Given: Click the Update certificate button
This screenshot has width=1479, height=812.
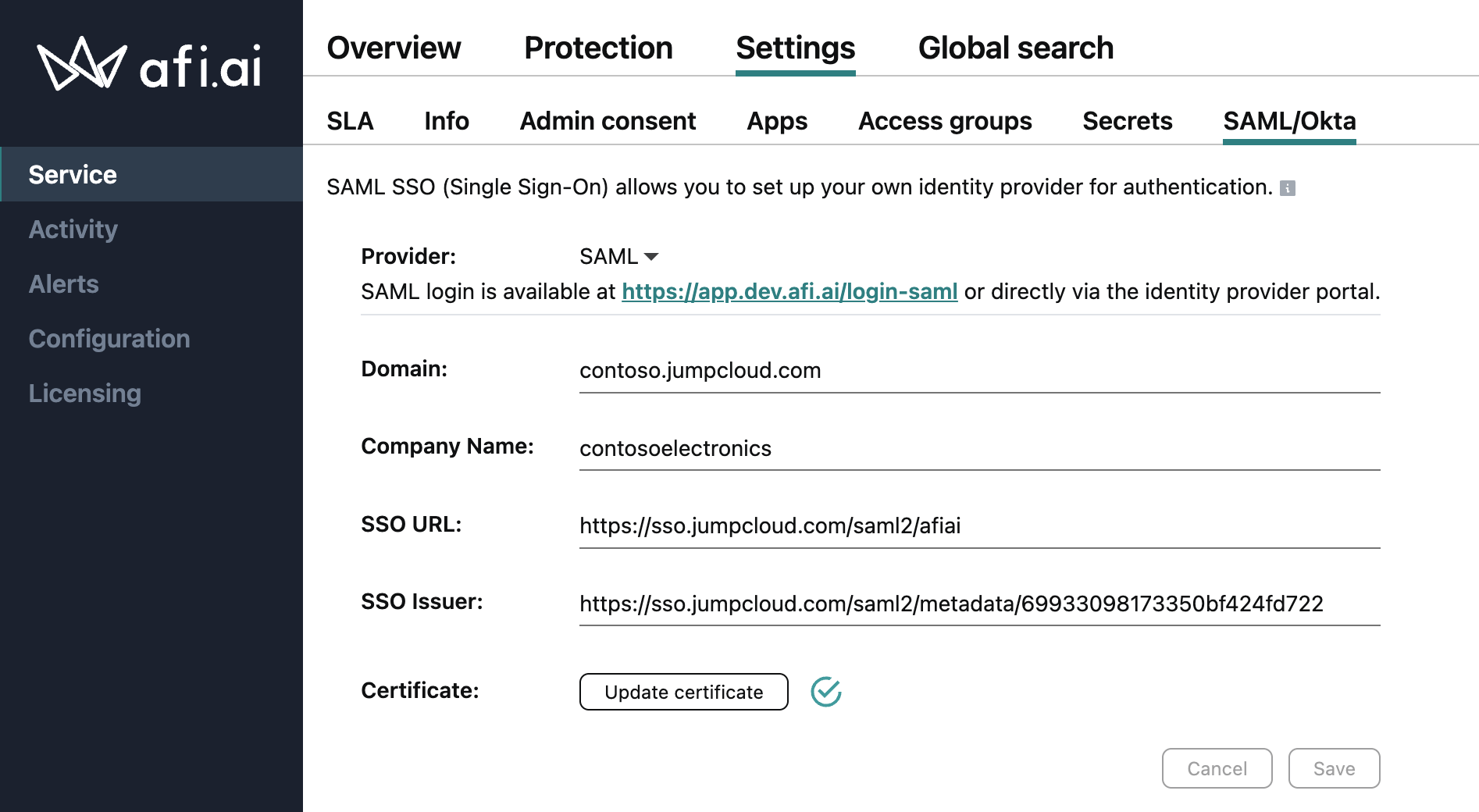Looking at the screenshot, I should click(683, 692).
